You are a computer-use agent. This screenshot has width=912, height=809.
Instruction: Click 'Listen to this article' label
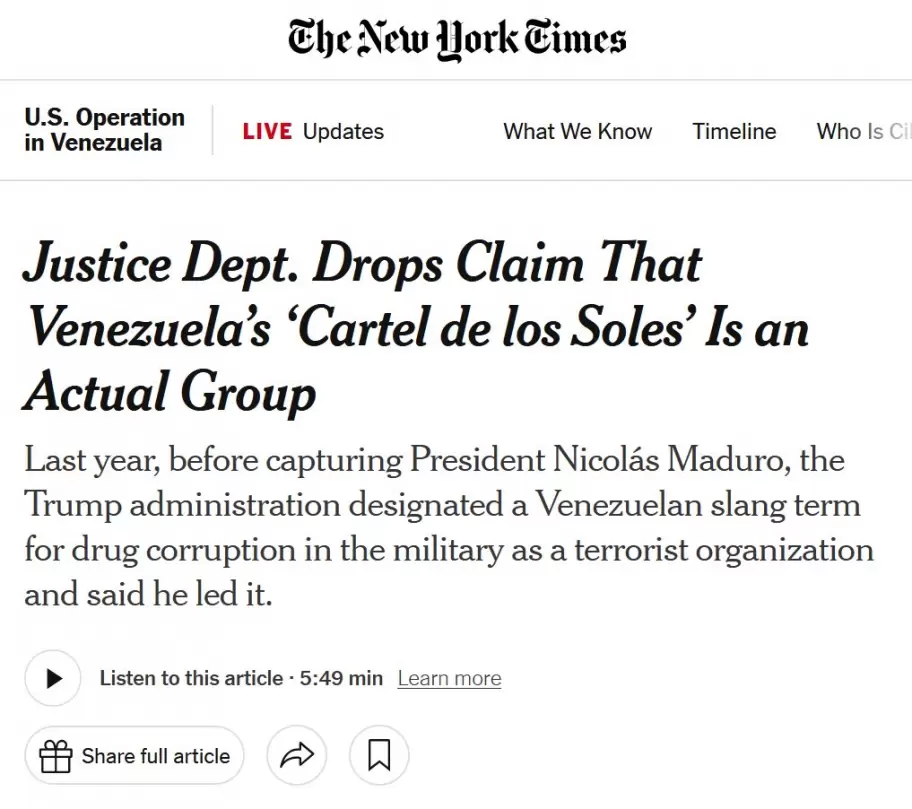click(x=190, y=678)
